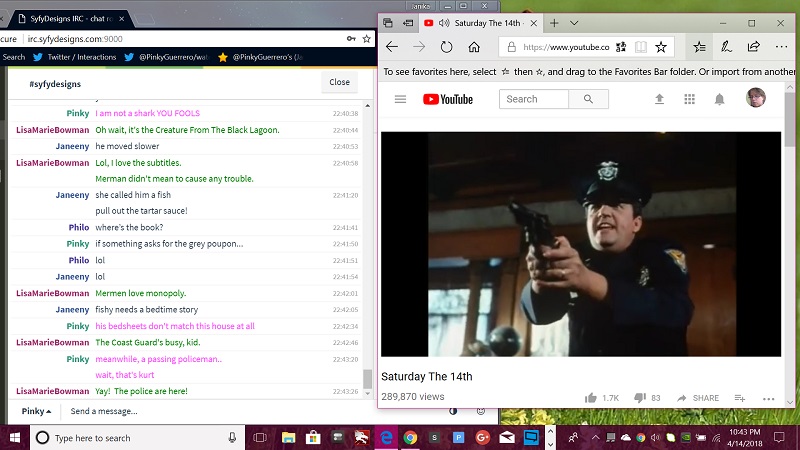Select the Saturday The 14th tab
This screenshot has width=800, height=450.
click(481, 23)
